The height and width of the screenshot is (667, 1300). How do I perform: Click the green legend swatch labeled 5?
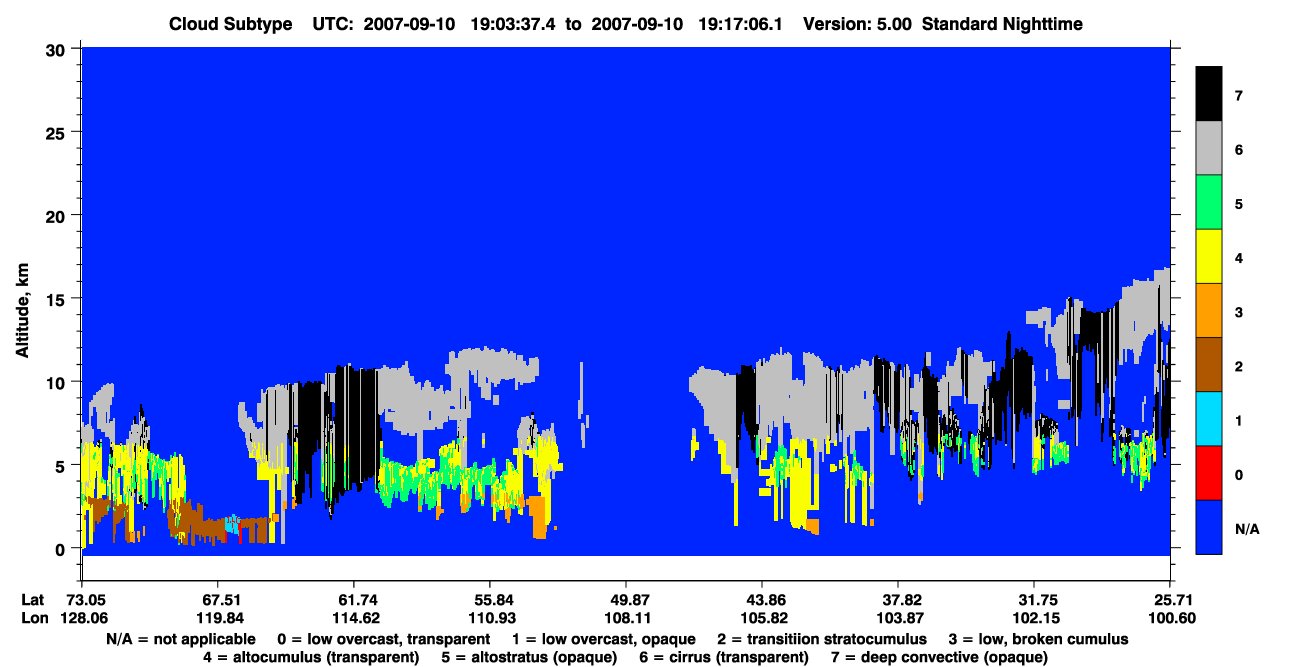point(1209,203)
